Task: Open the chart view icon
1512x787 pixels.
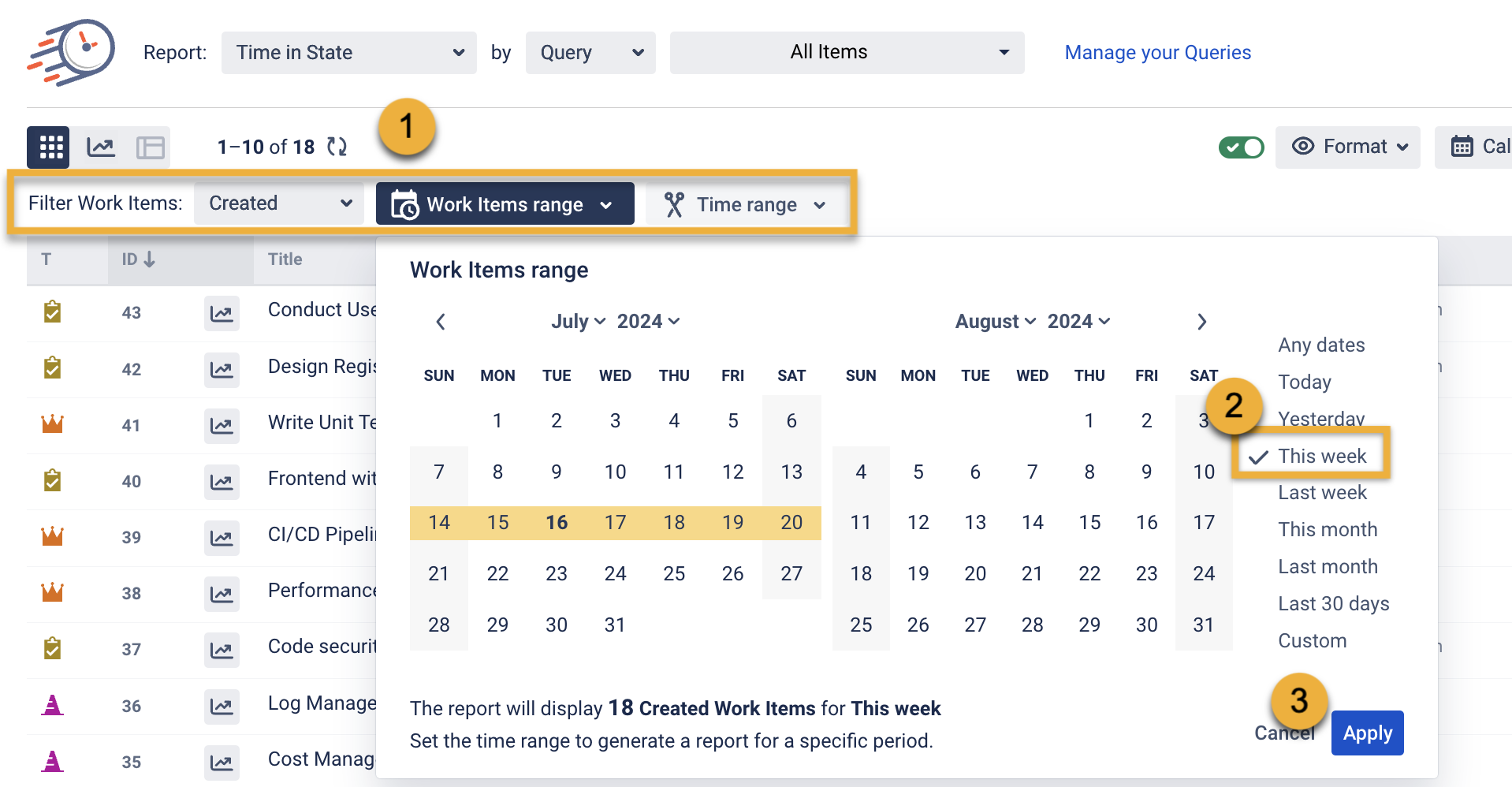Action: [101, 147]
